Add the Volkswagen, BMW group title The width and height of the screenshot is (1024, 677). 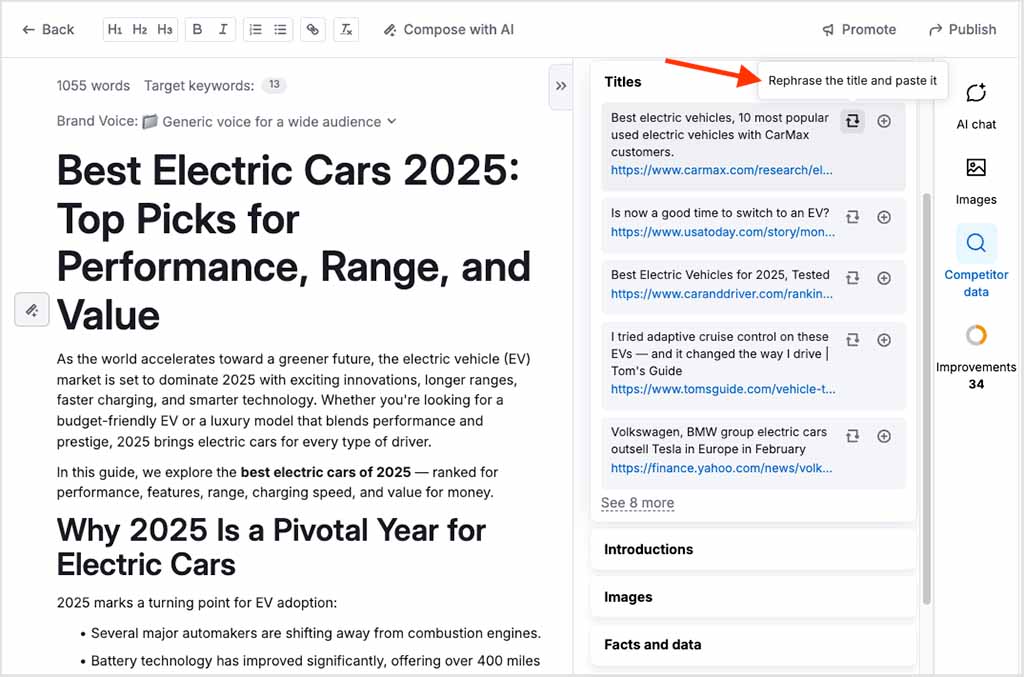pyautogui.click(x=884, y=436)
